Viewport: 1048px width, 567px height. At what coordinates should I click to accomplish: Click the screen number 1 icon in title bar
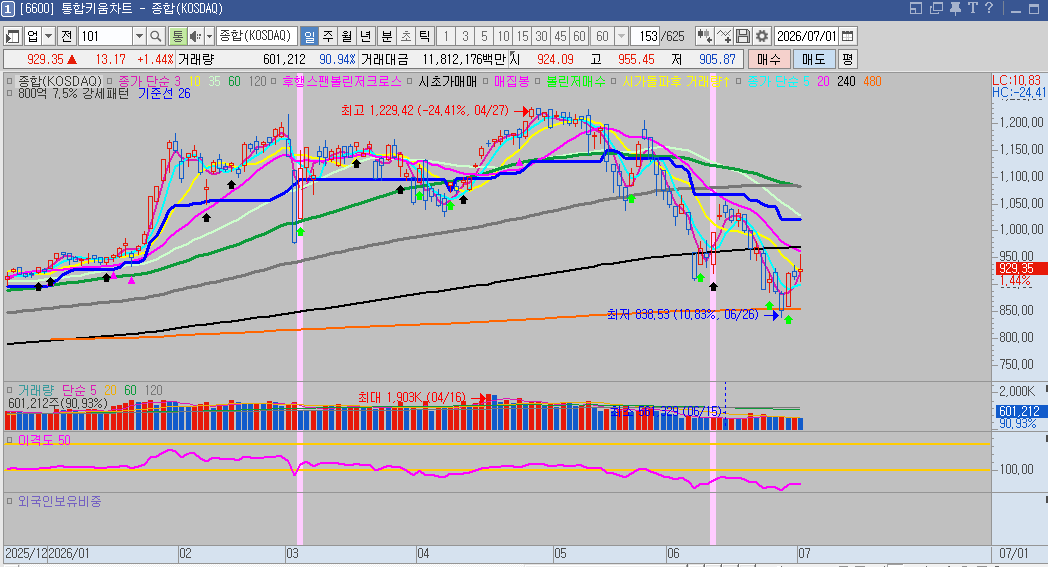tap(8, 9)
